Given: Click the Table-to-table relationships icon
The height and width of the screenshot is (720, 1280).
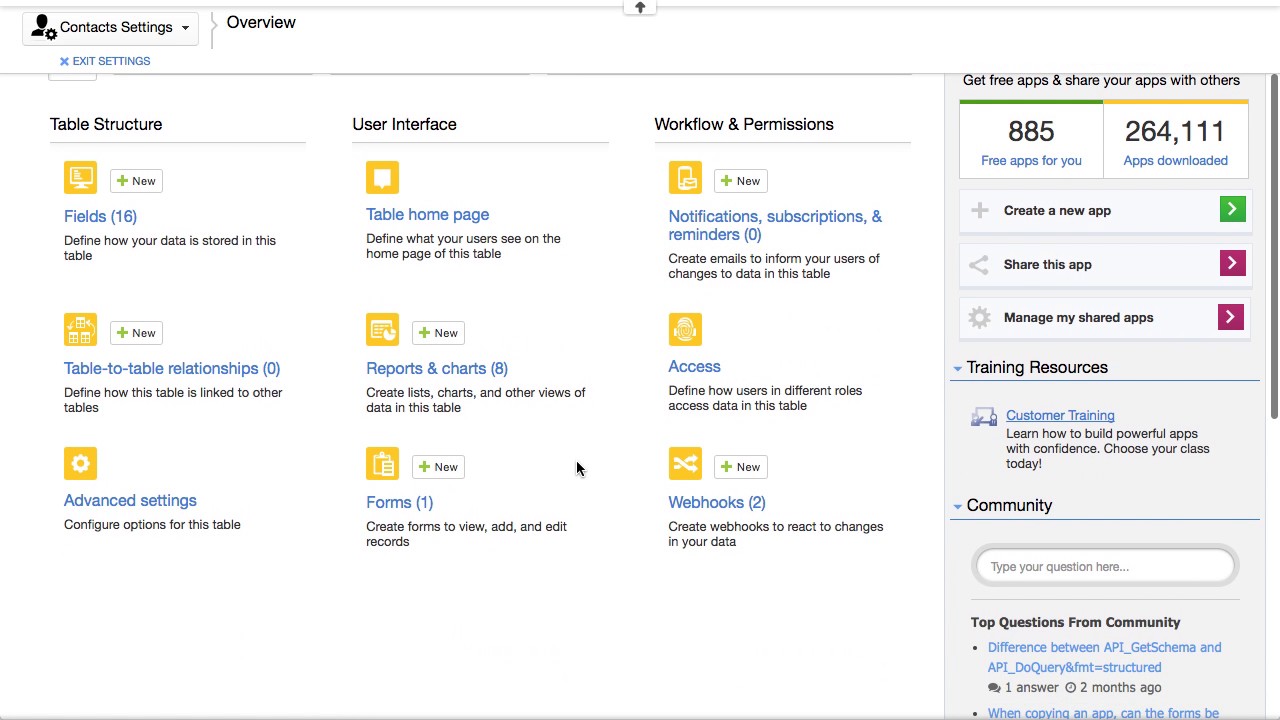Looking at the screenshot, I should (x=80, y=330).
